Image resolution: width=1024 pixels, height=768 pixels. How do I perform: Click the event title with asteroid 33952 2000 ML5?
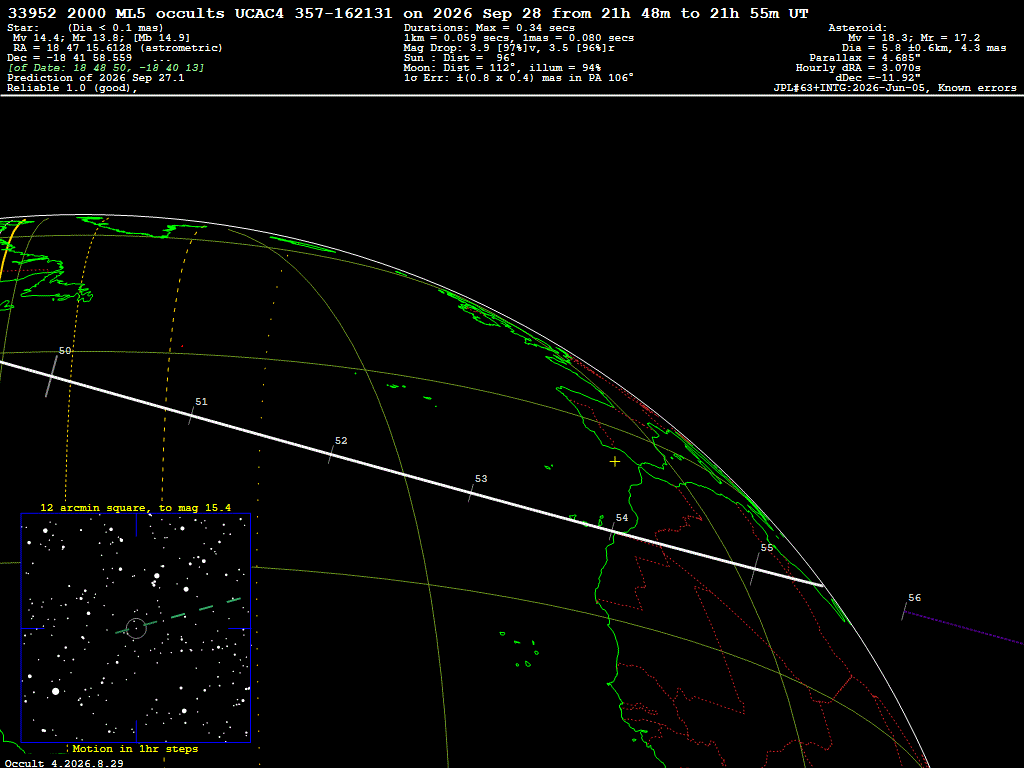pos(408,13)
